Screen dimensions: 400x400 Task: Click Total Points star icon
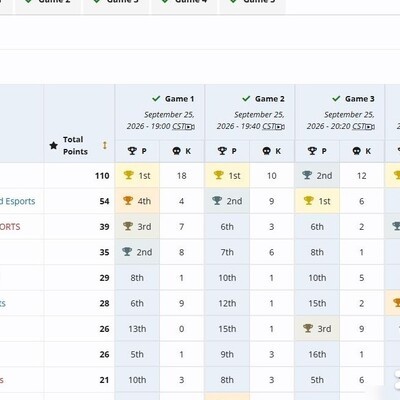point(54,145)
